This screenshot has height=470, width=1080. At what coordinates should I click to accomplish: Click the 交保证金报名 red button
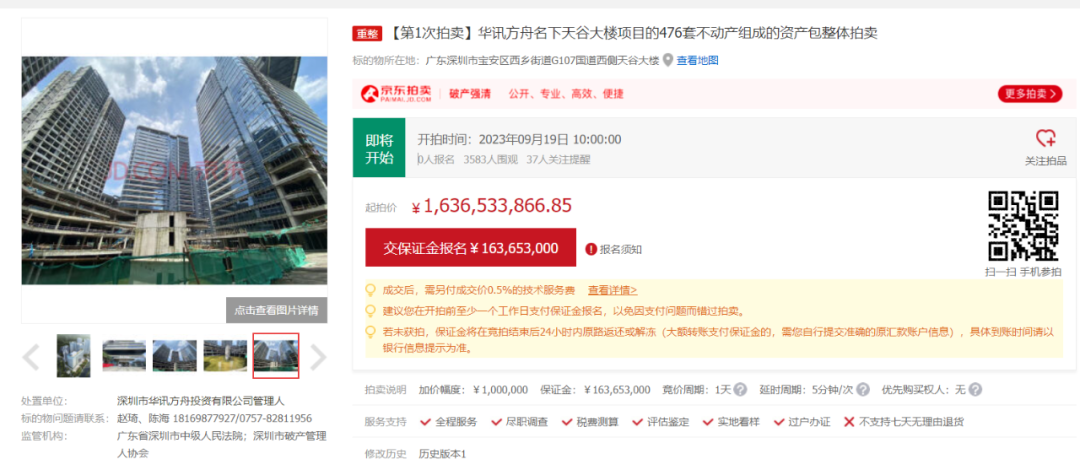click(470, 248)
